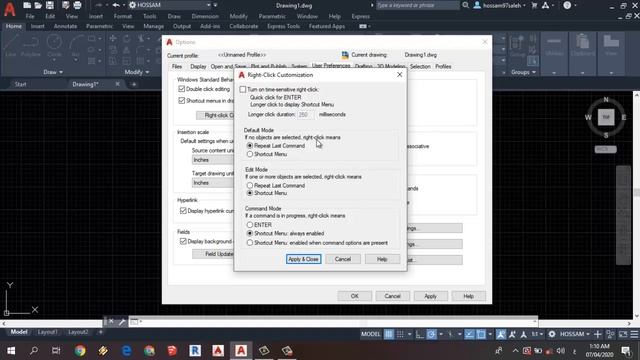Screen dimensions: 640x360
Task: Open Windows notification center icon
Action: point(626,351)
